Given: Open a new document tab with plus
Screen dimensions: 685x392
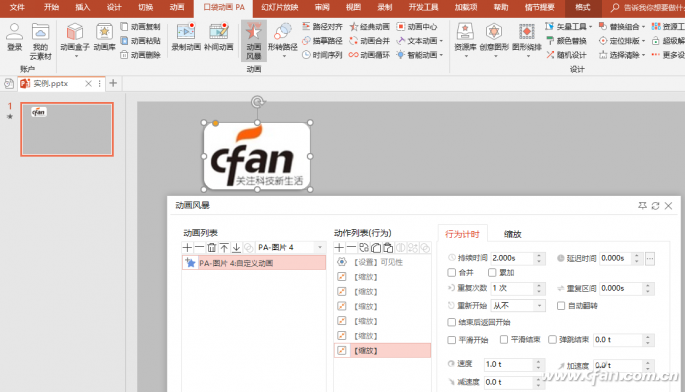Looking at the screenshot, I should (x=113, y=83).
